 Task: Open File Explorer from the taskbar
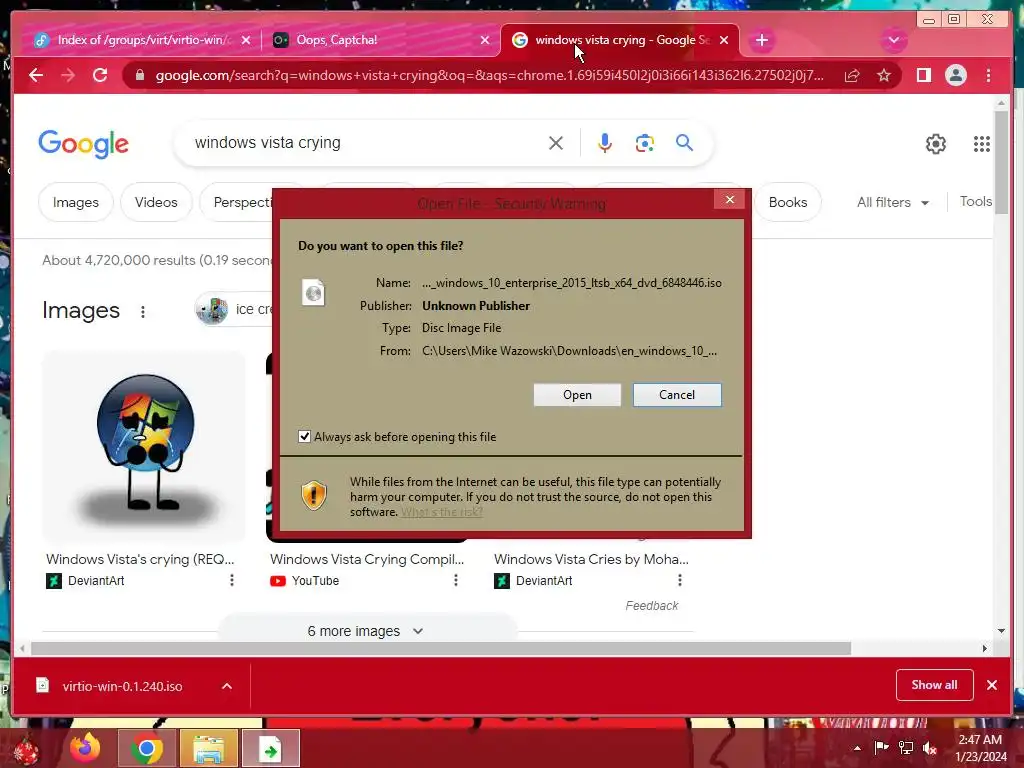(208, 748)
